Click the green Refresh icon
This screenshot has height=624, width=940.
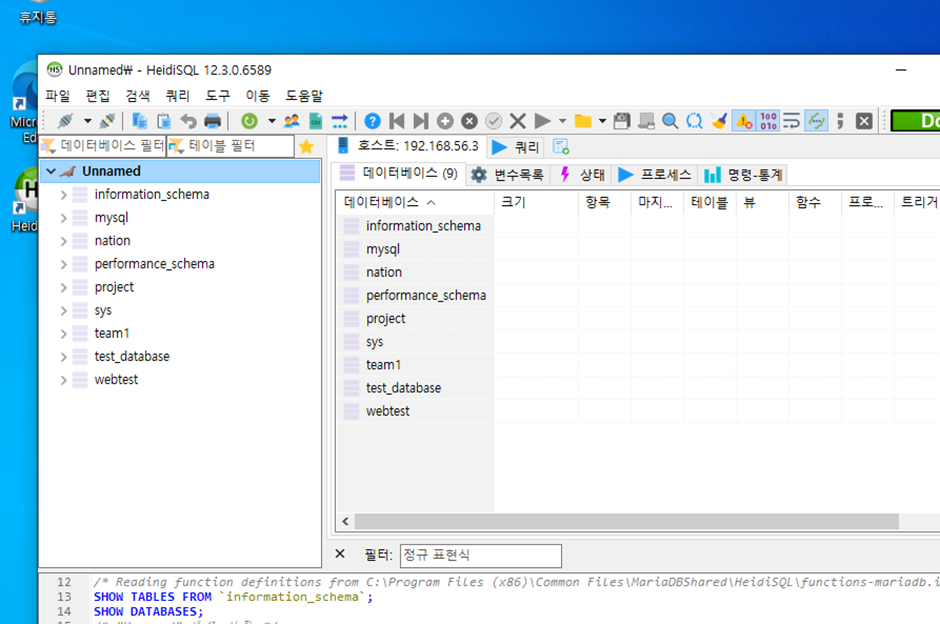click(249, 121)
